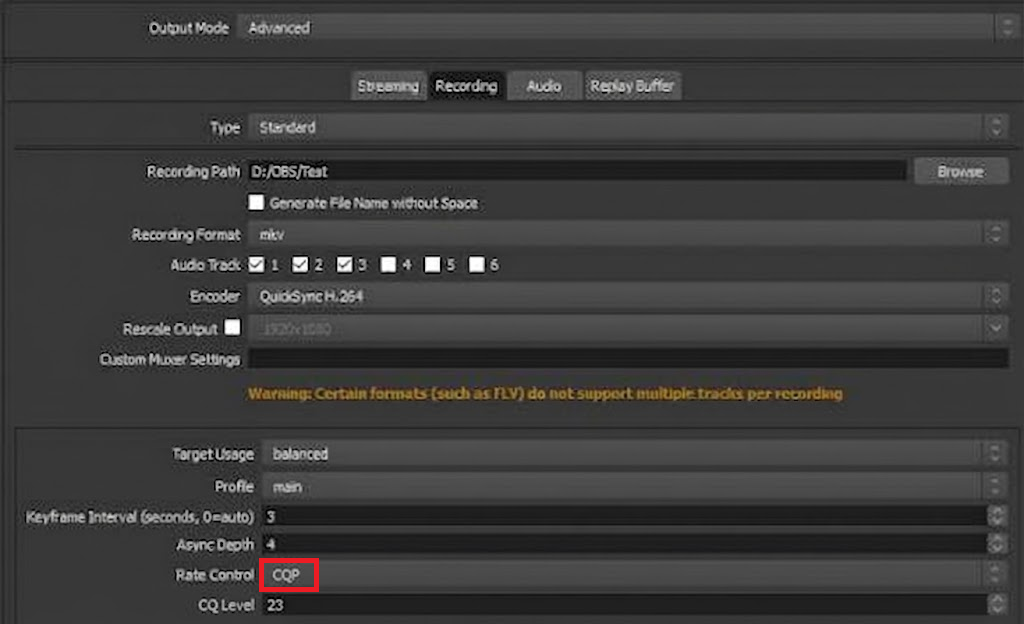Enable Generate File Name without Space
1024x624 pixels.
(x=256, y=202)
